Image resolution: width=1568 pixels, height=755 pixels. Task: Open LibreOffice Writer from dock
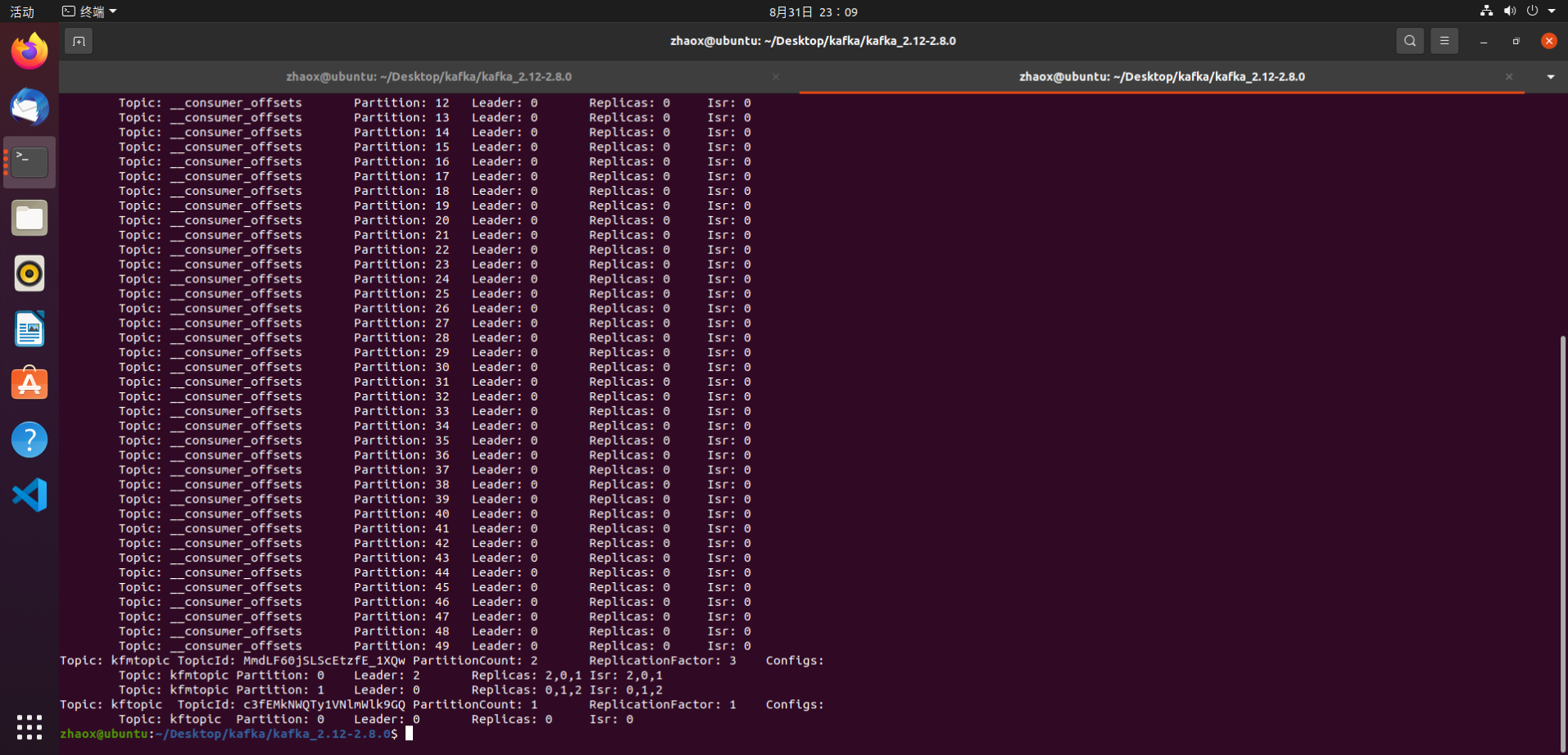29,329
